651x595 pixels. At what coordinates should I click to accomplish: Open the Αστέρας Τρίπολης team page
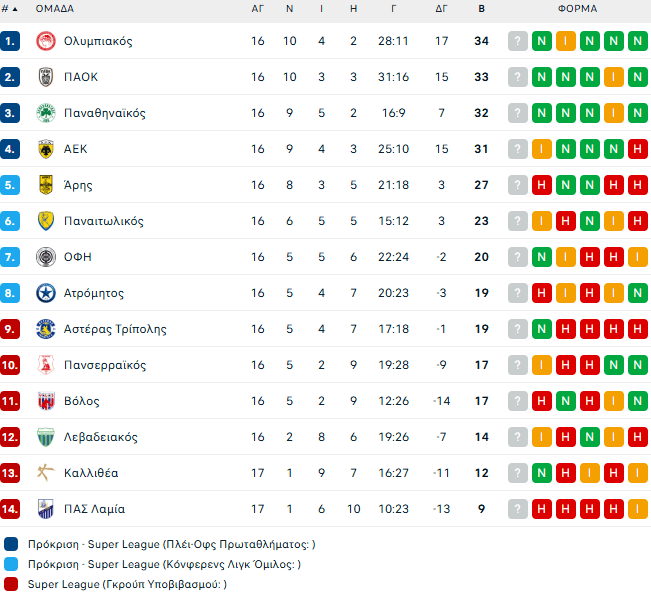tap(115, 329)
